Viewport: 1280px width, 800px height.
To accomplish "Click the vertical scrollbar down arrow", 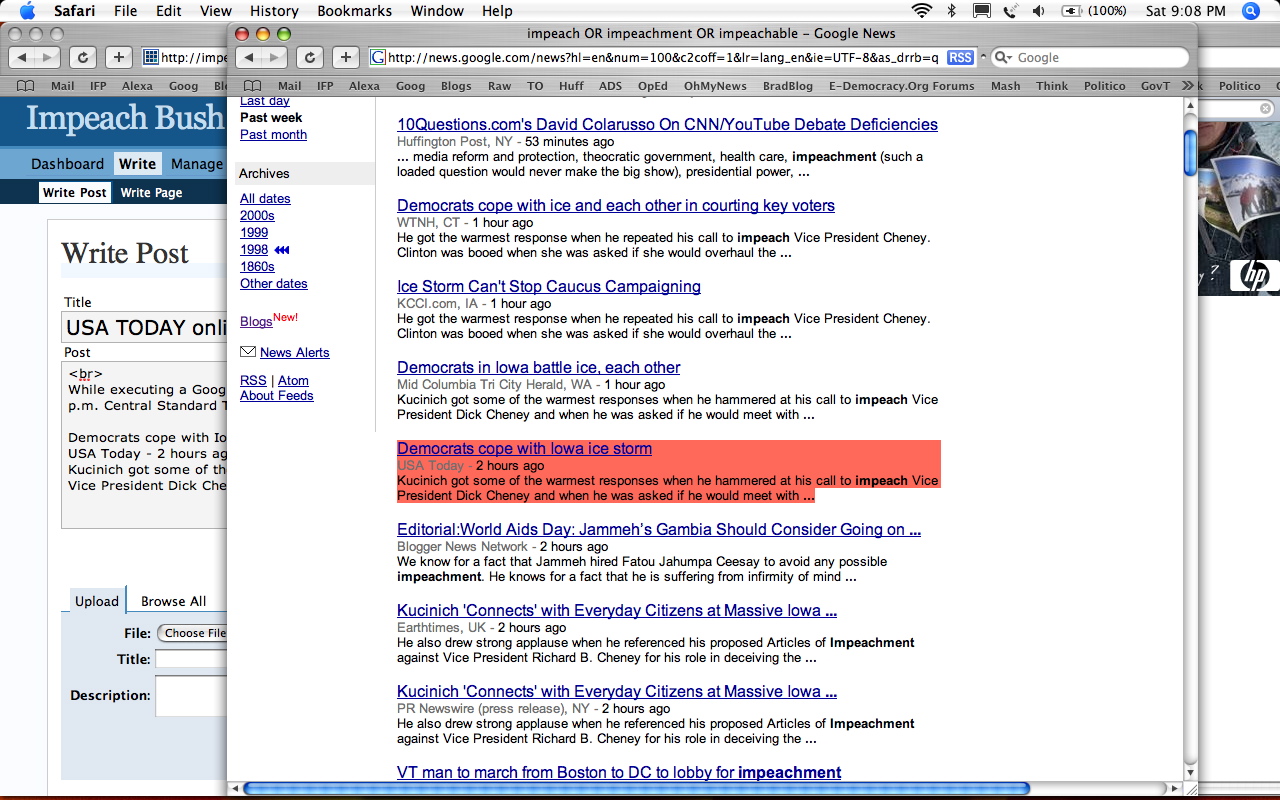I will point(1189,772).
